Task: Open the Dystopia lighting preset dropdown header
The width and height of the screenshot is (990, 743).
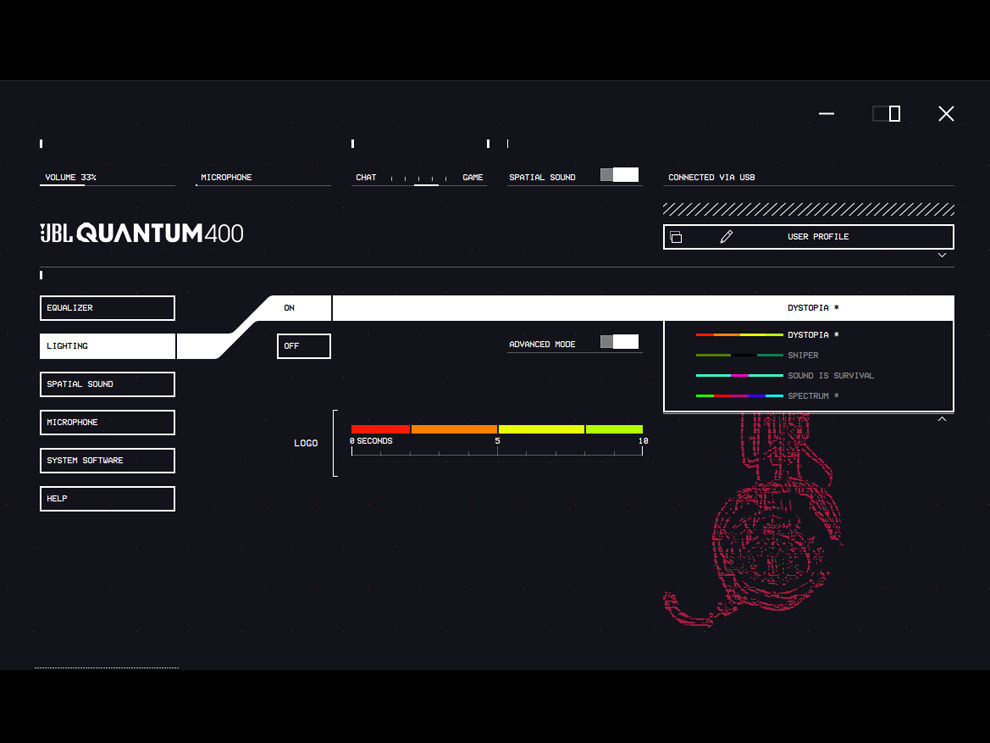Action: click(809, 308)
